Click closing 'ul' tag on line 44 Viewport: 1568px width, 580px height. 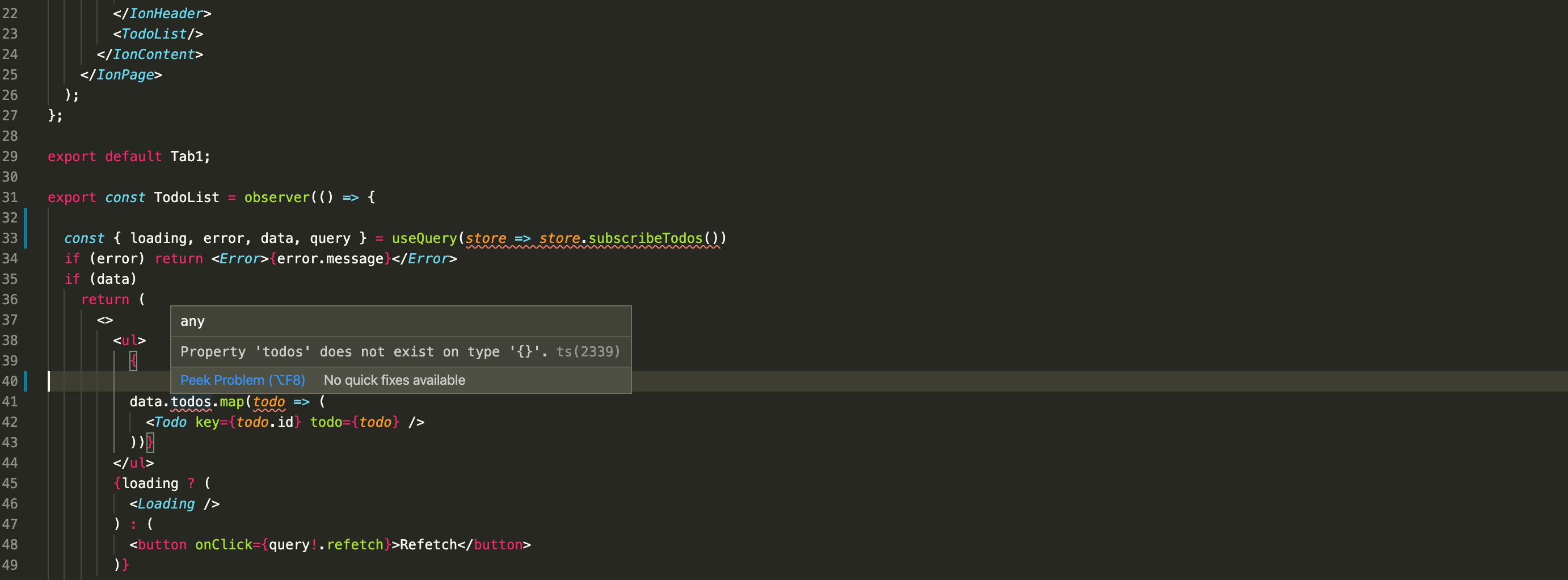click(x=133, y=463)
